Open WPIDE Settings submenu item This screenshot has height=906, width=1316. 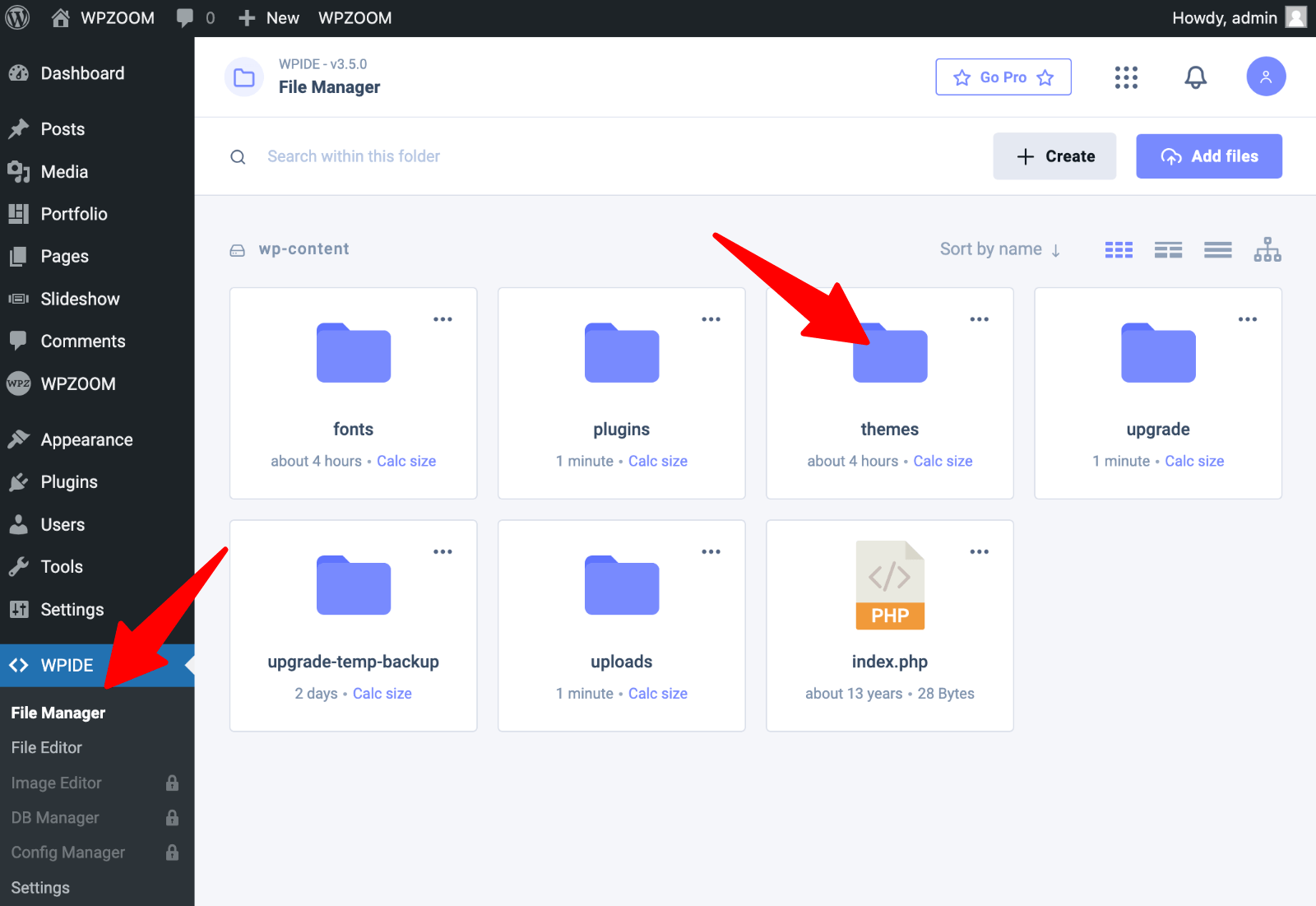[40, 887]
